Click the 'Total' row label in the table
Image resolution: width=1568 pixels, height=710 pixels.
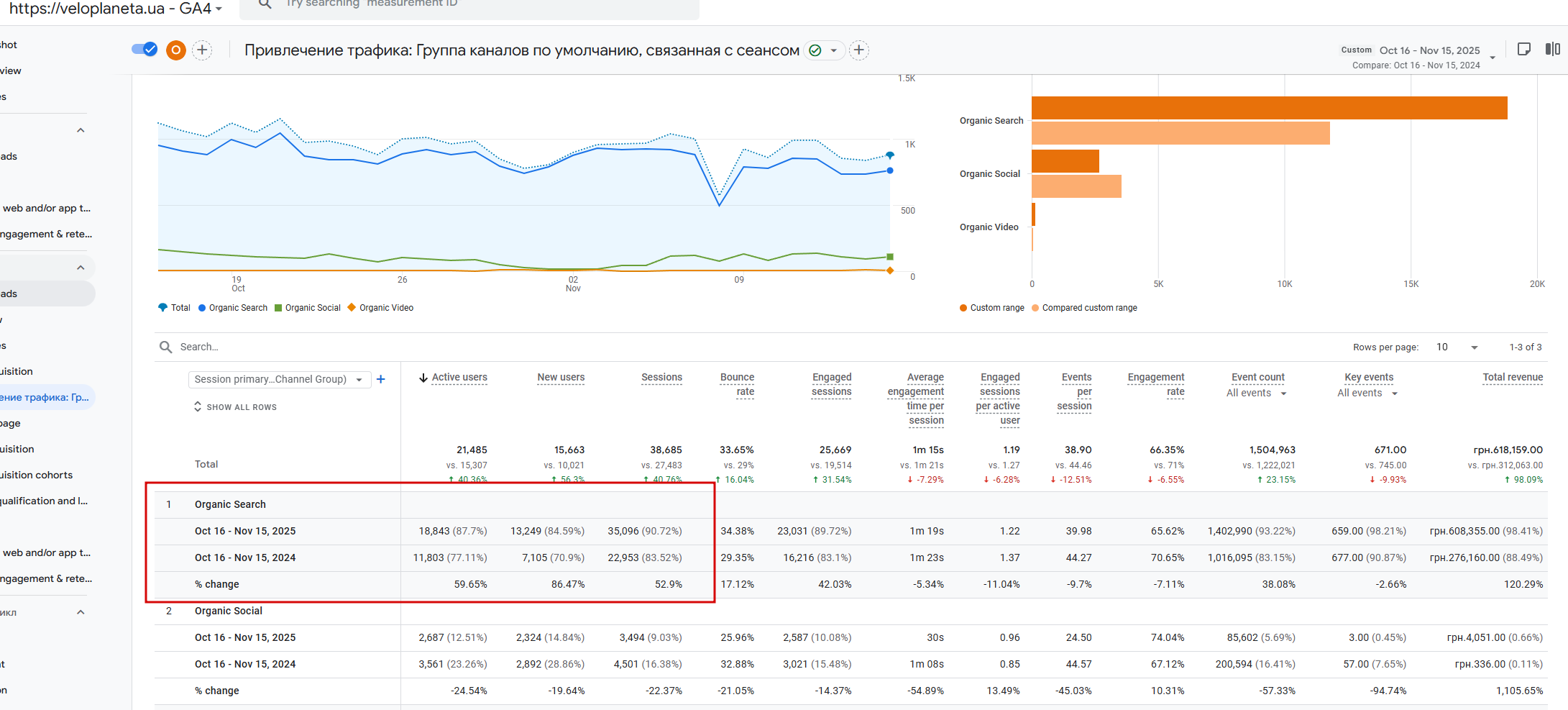point(206,464)
